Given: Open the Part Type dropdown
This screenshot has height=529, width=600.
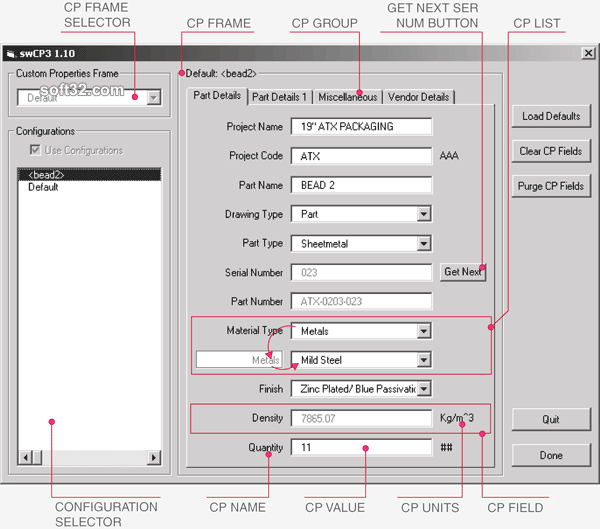Looking at the screenshot, I should 423,243.
